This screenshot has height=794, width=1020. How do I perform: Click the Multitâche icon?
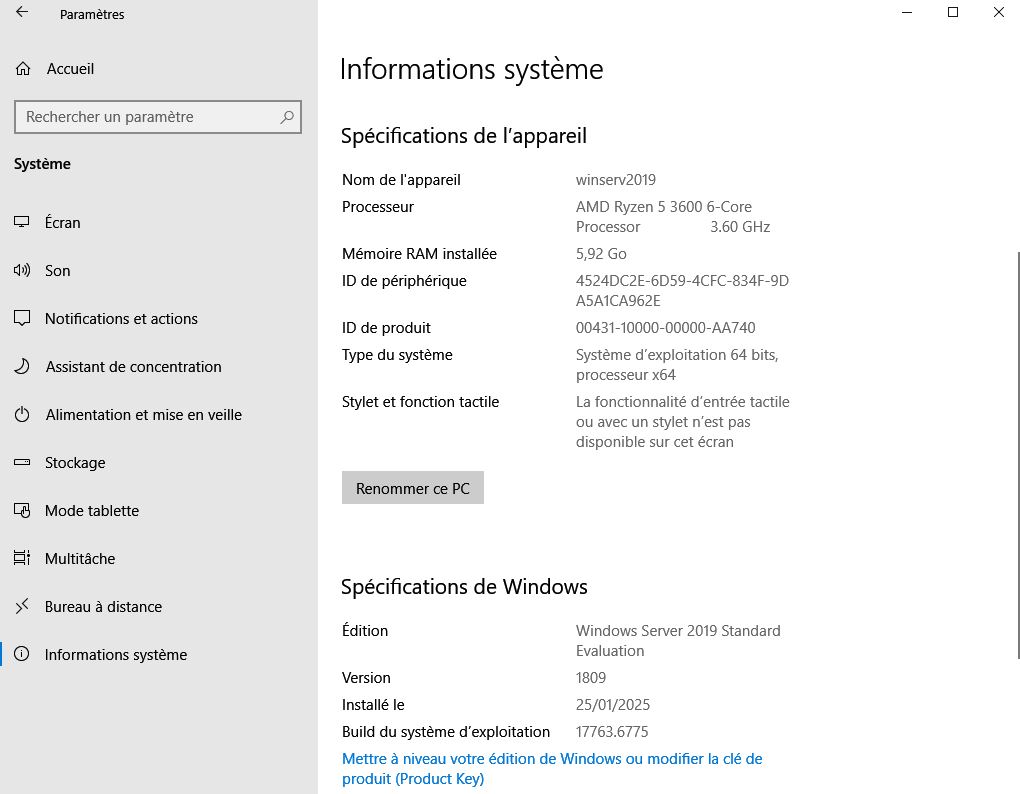[22, 559]
